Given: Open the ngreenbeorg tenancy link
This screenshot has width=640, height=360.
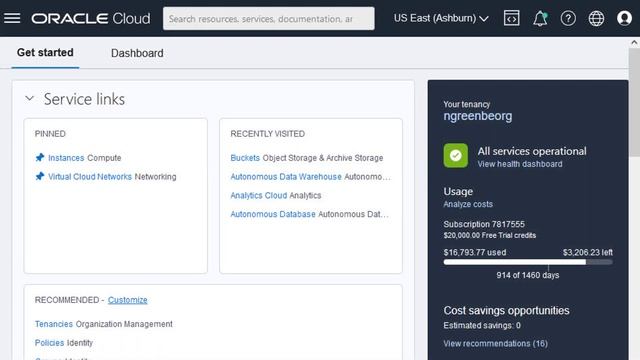Looking at the screenshot, I should point(478,116).
